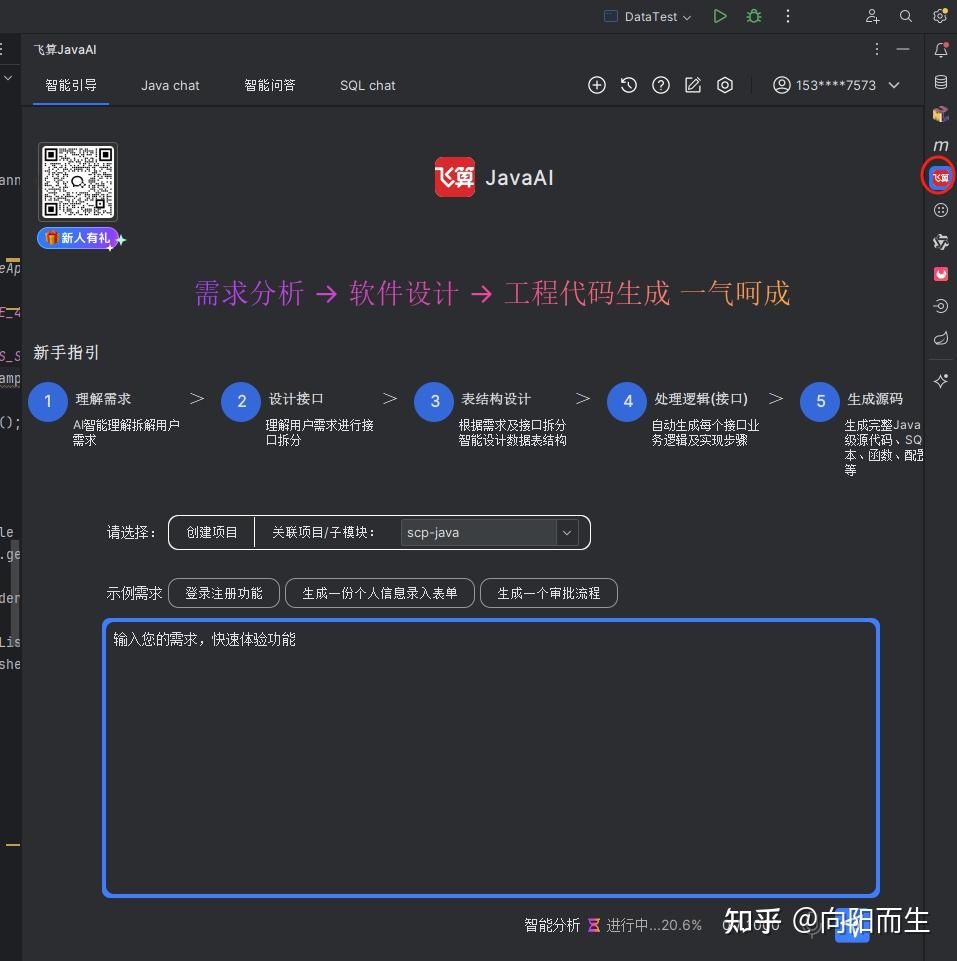Switch to the SQL chat tab
The height and width of the screenshot is (961, 957).
[x=367, y=85]
